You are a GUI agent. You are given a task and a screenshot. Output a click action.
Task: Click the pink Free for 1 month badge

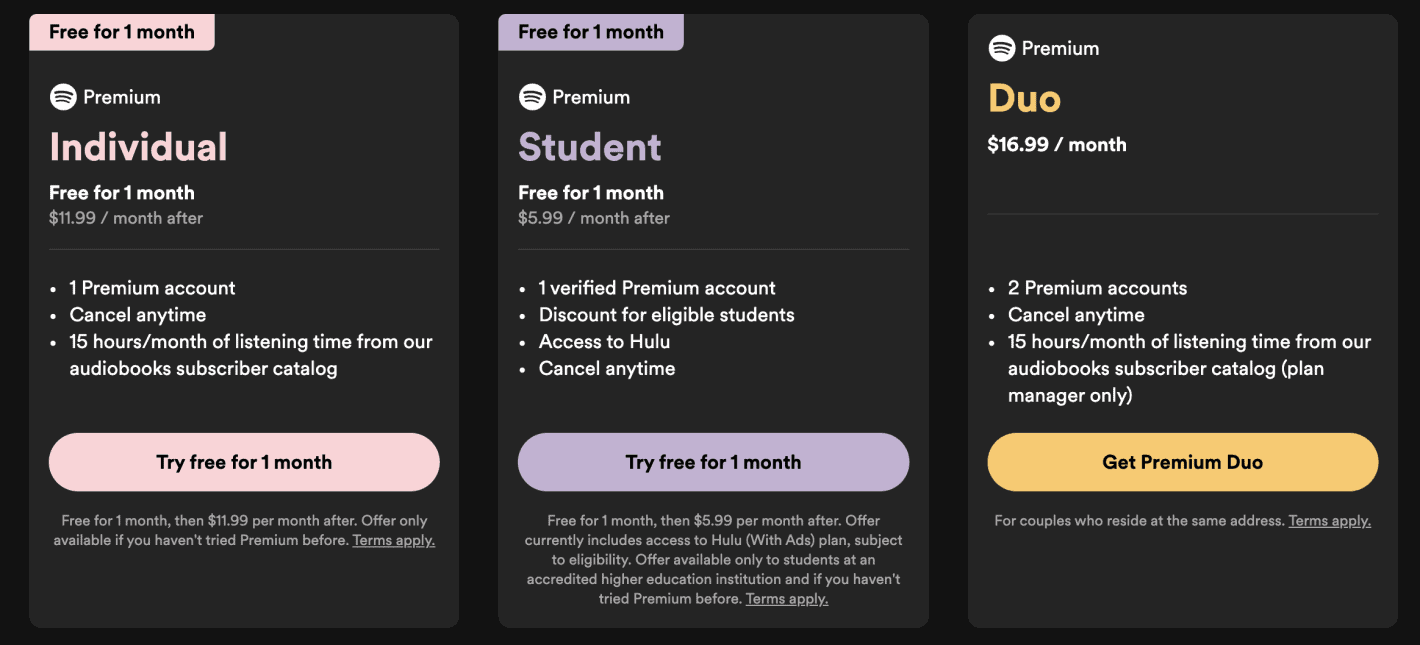(x=121, y=32)
